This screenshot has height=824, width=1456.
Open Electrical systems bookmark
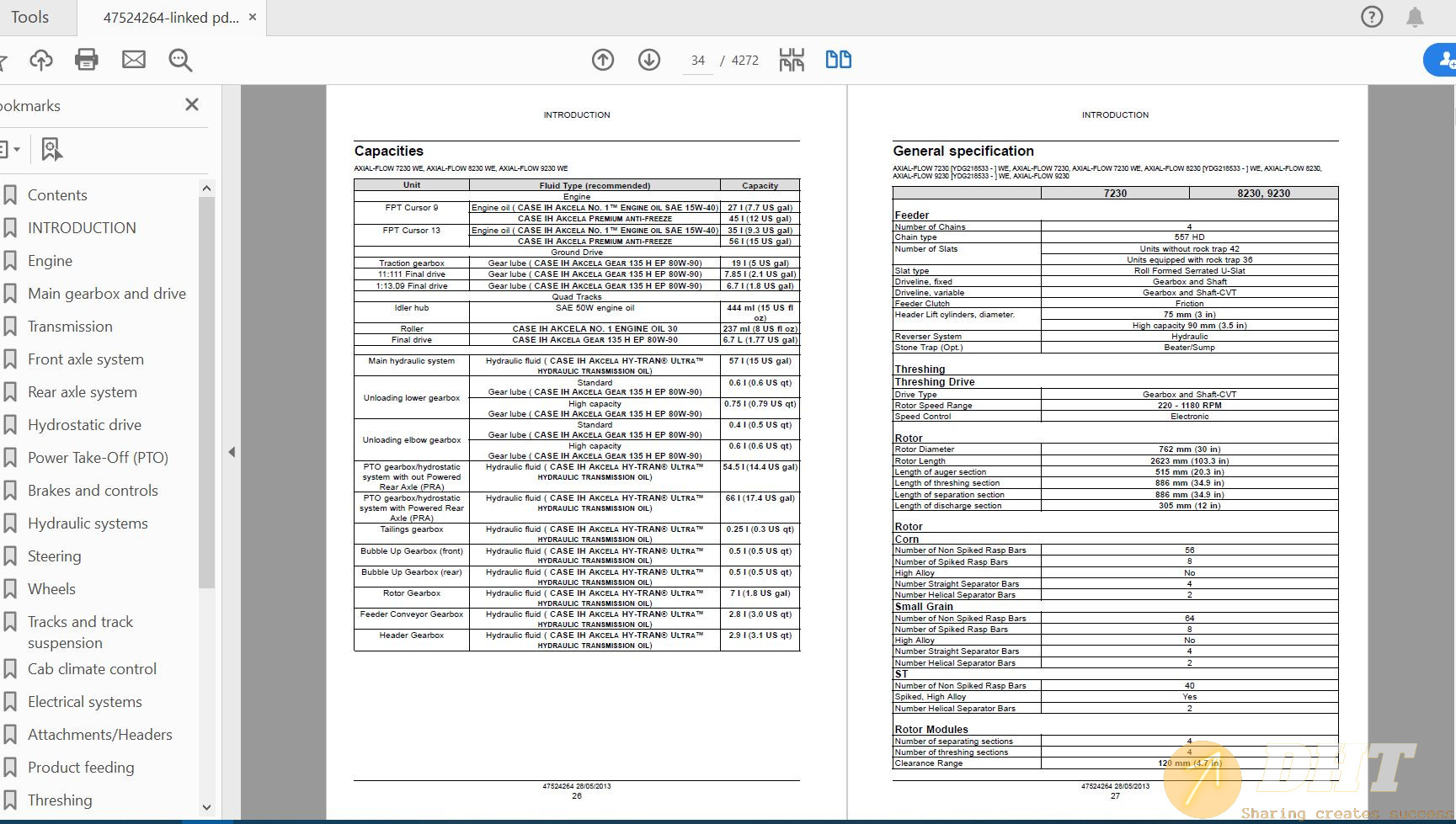[x=85, y=702]
